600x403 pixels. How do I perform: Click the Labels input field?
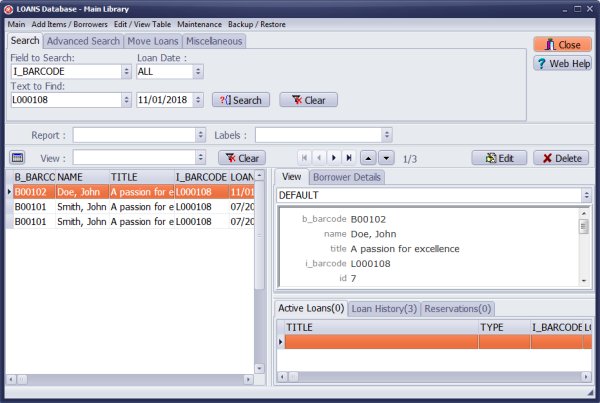pos(319,135)
